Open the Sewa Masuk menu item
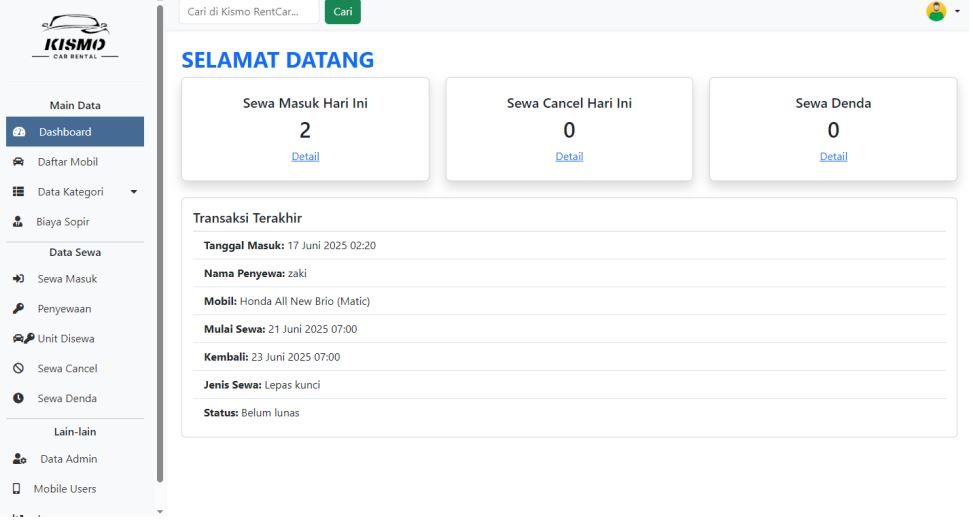This screenshot has height=521, width=973. [67, 279]
